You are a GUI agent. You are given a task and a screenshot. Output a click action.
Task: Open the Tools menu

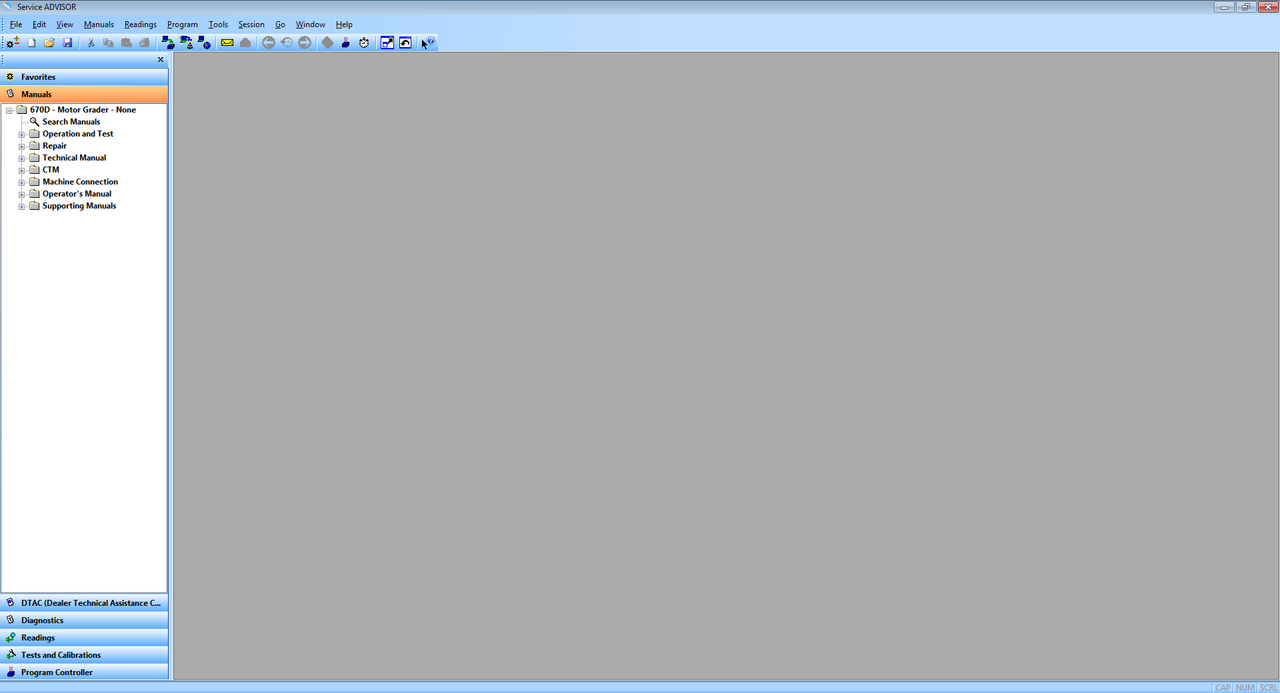218,24
